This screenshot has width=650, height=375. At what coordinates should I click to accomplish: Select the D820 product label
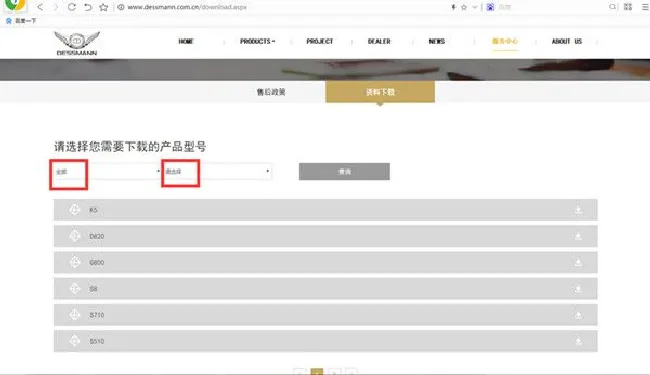pos(97,236)
